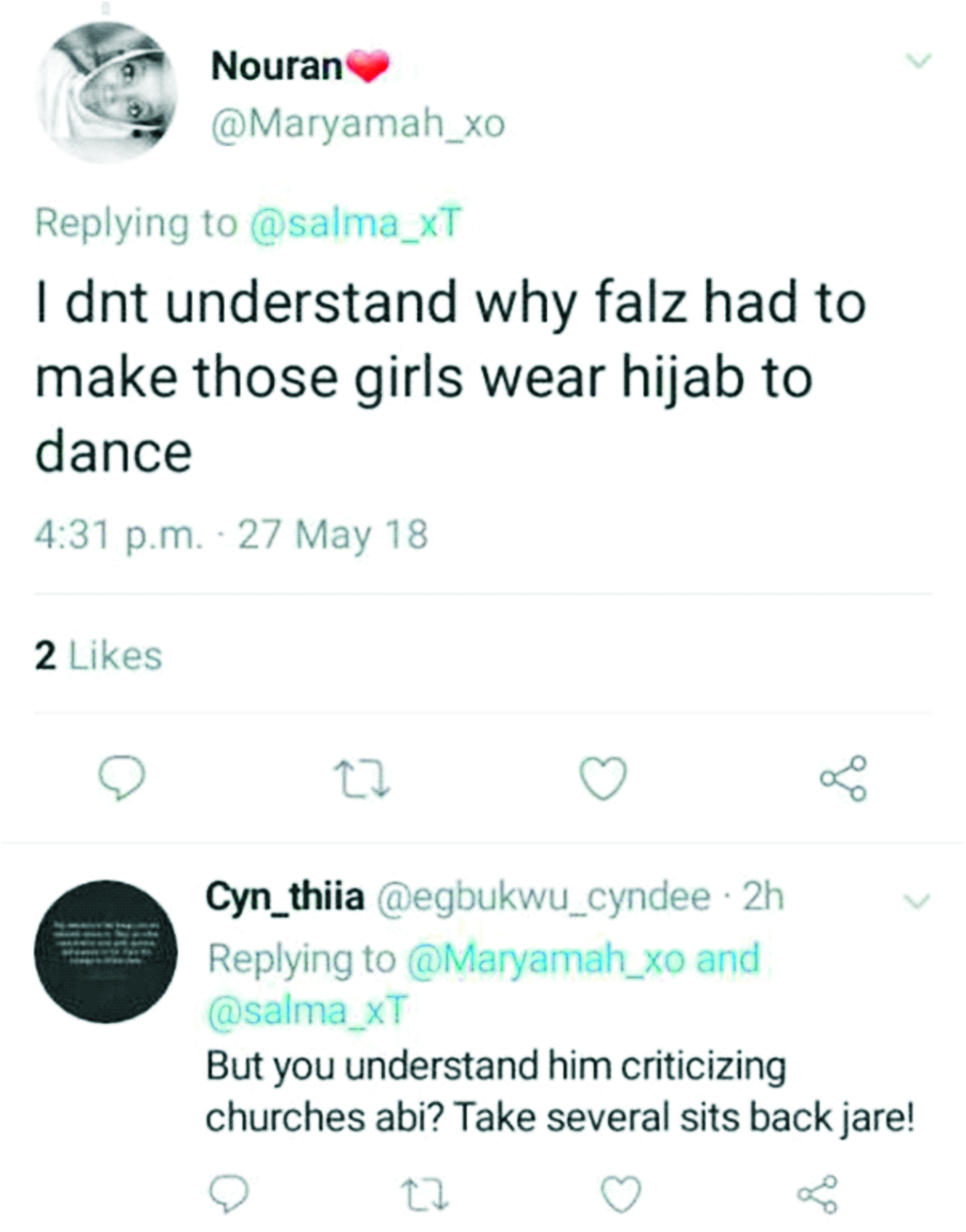The width and height of the screenshot is (966, 1232).
Task: Share Nouran's main tweet
Action: point(843,778)
